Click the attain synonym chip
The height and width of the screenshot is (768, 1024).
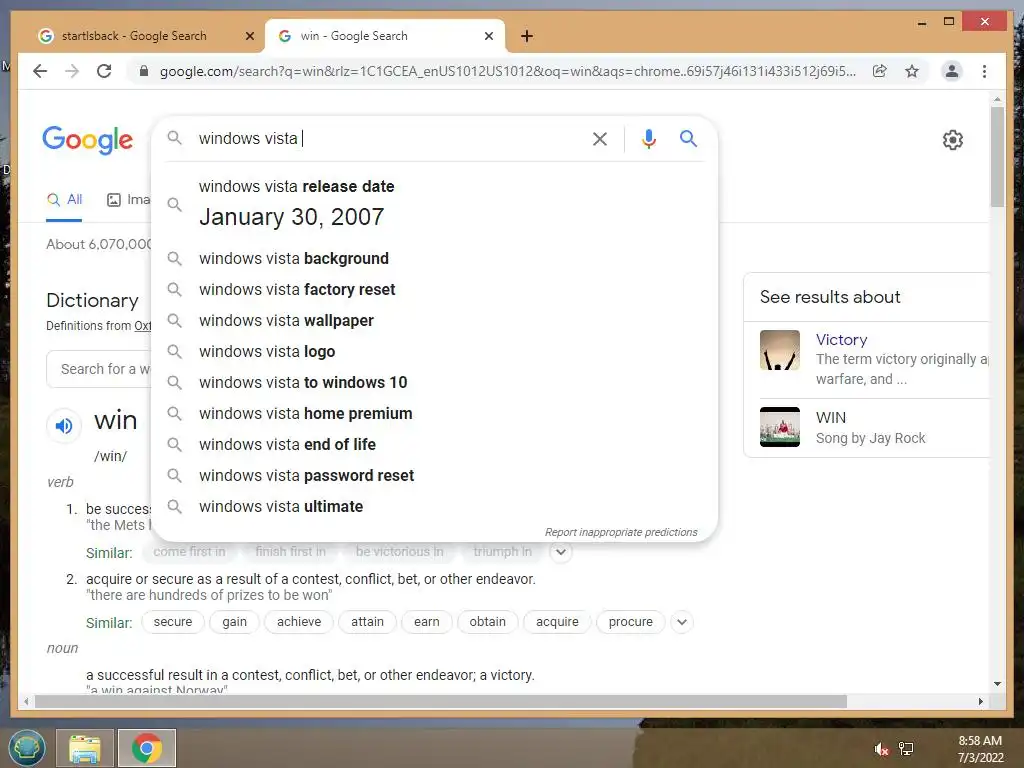[368, 622]
